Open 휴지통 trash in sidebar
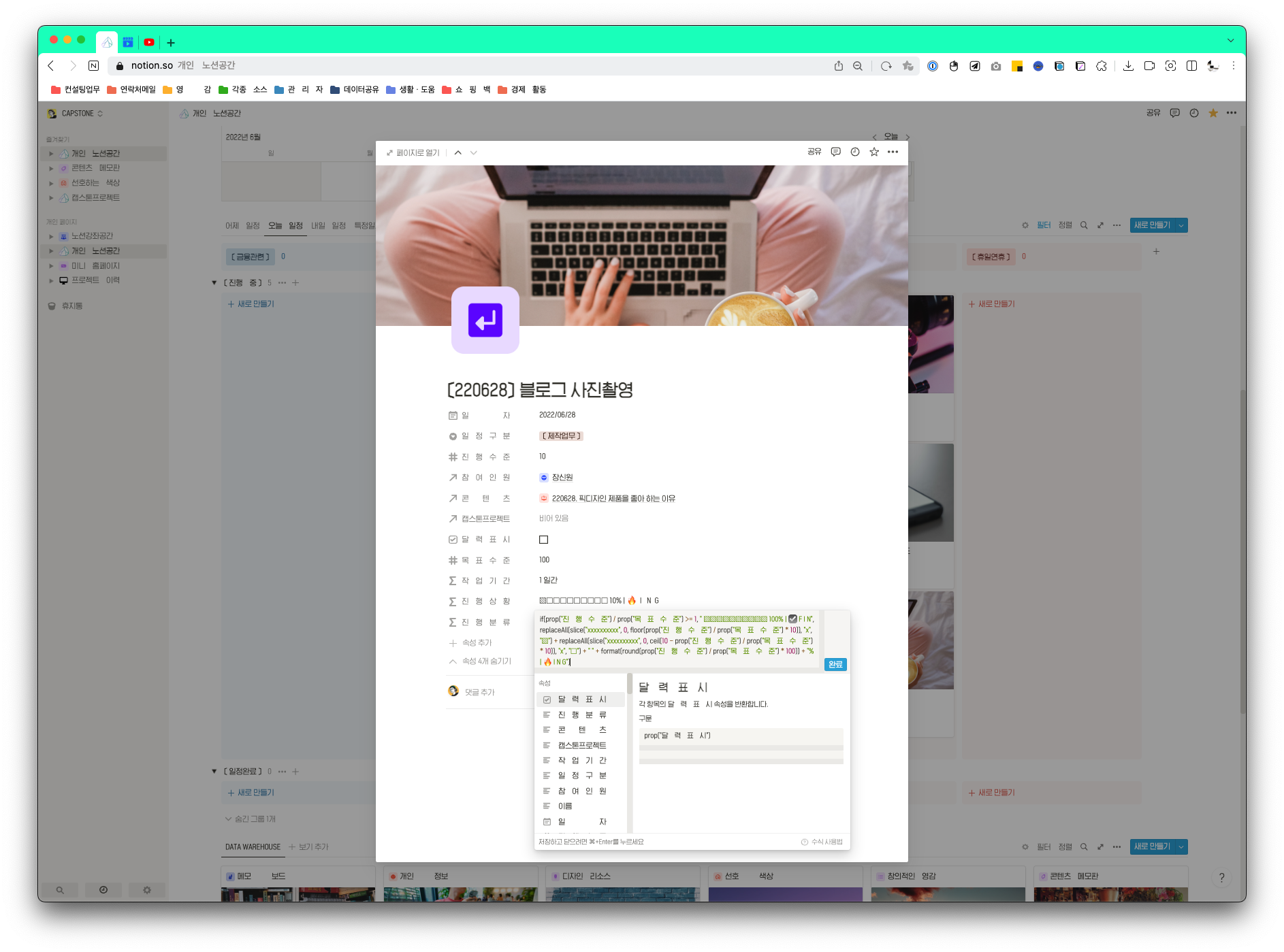The image size is (1284, 952). 65,306
